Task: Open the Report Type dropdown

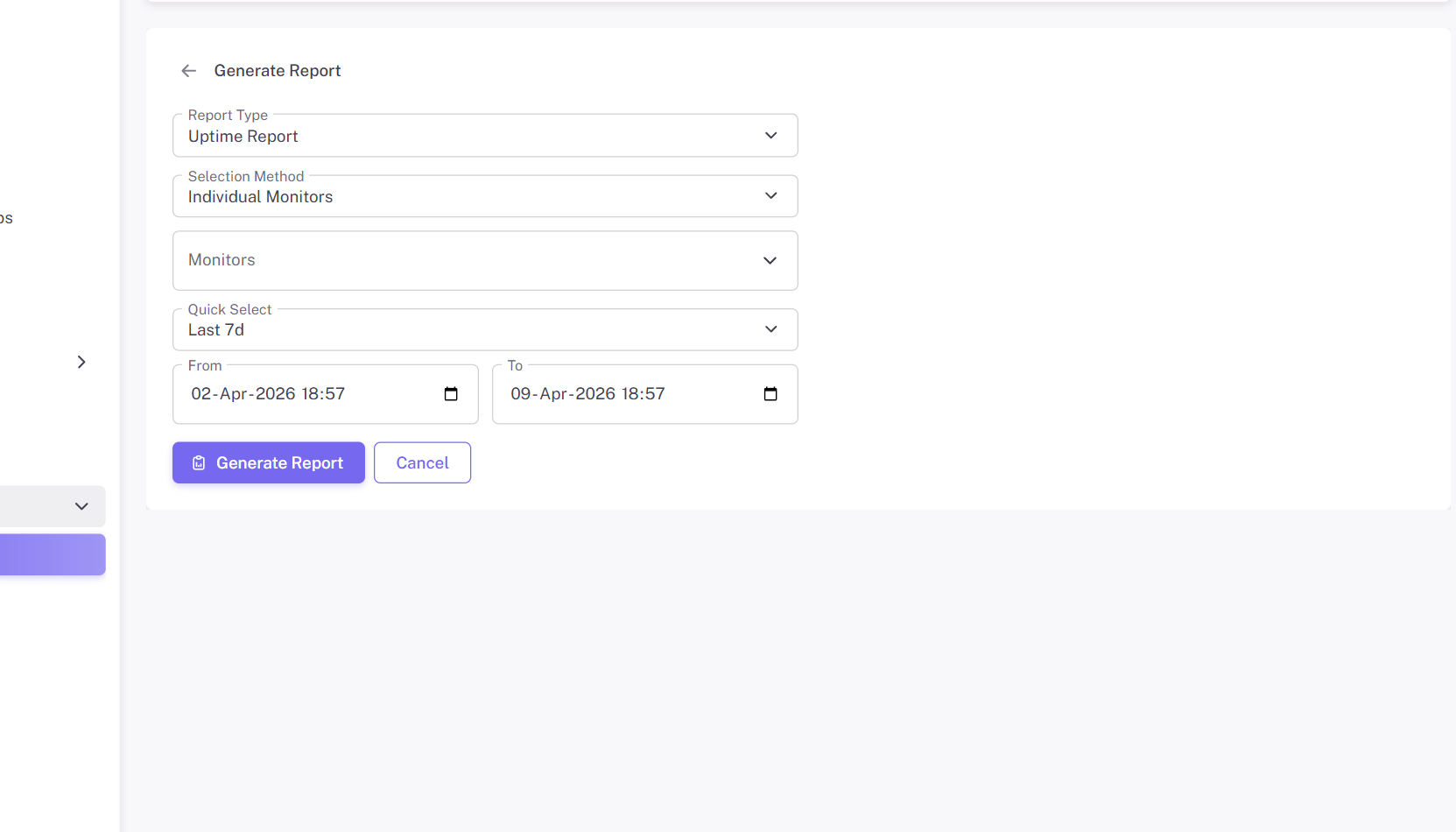Action: (485, 135)
